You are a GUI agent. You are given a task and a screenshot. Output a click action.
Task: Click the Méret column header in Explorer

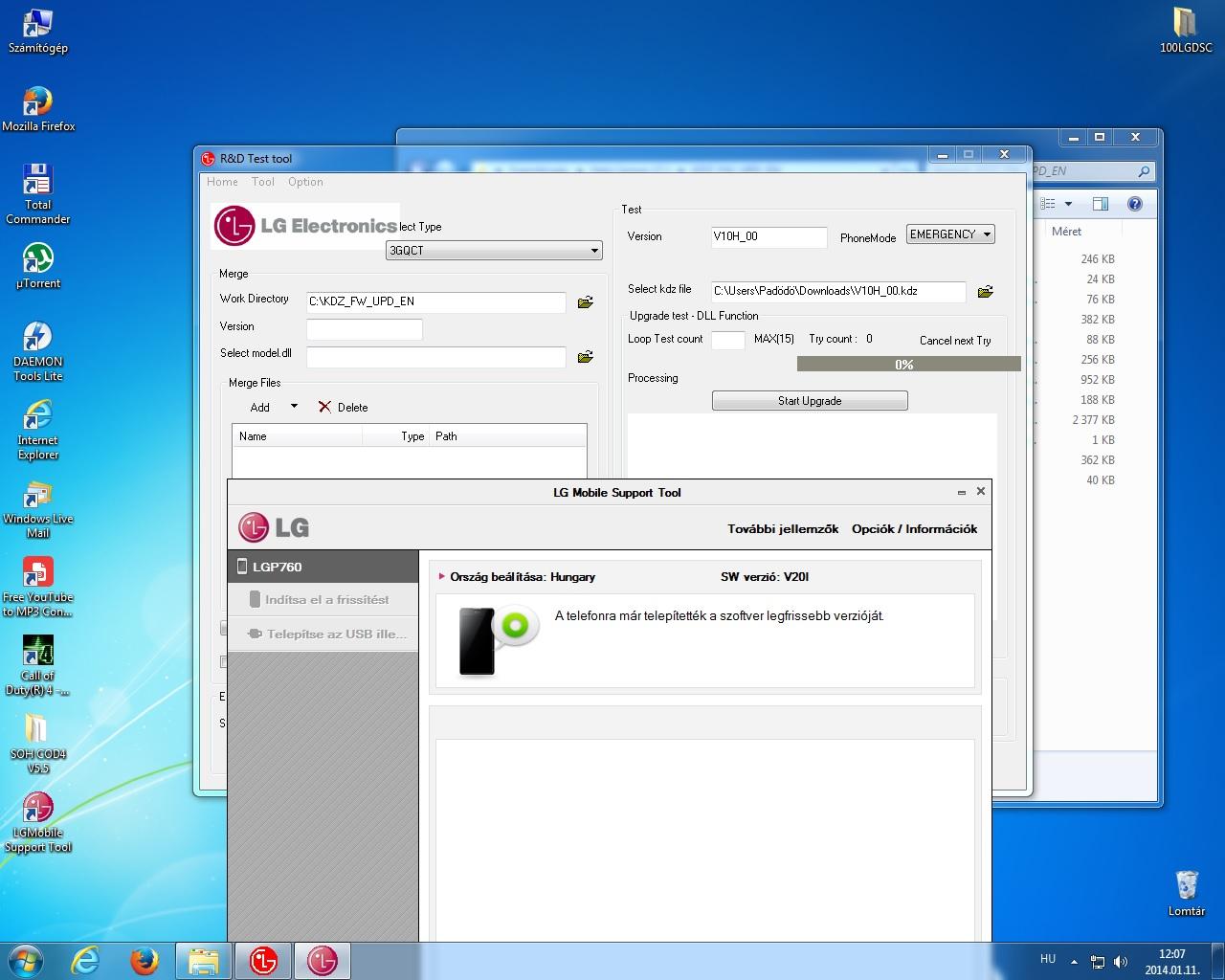1066,232
